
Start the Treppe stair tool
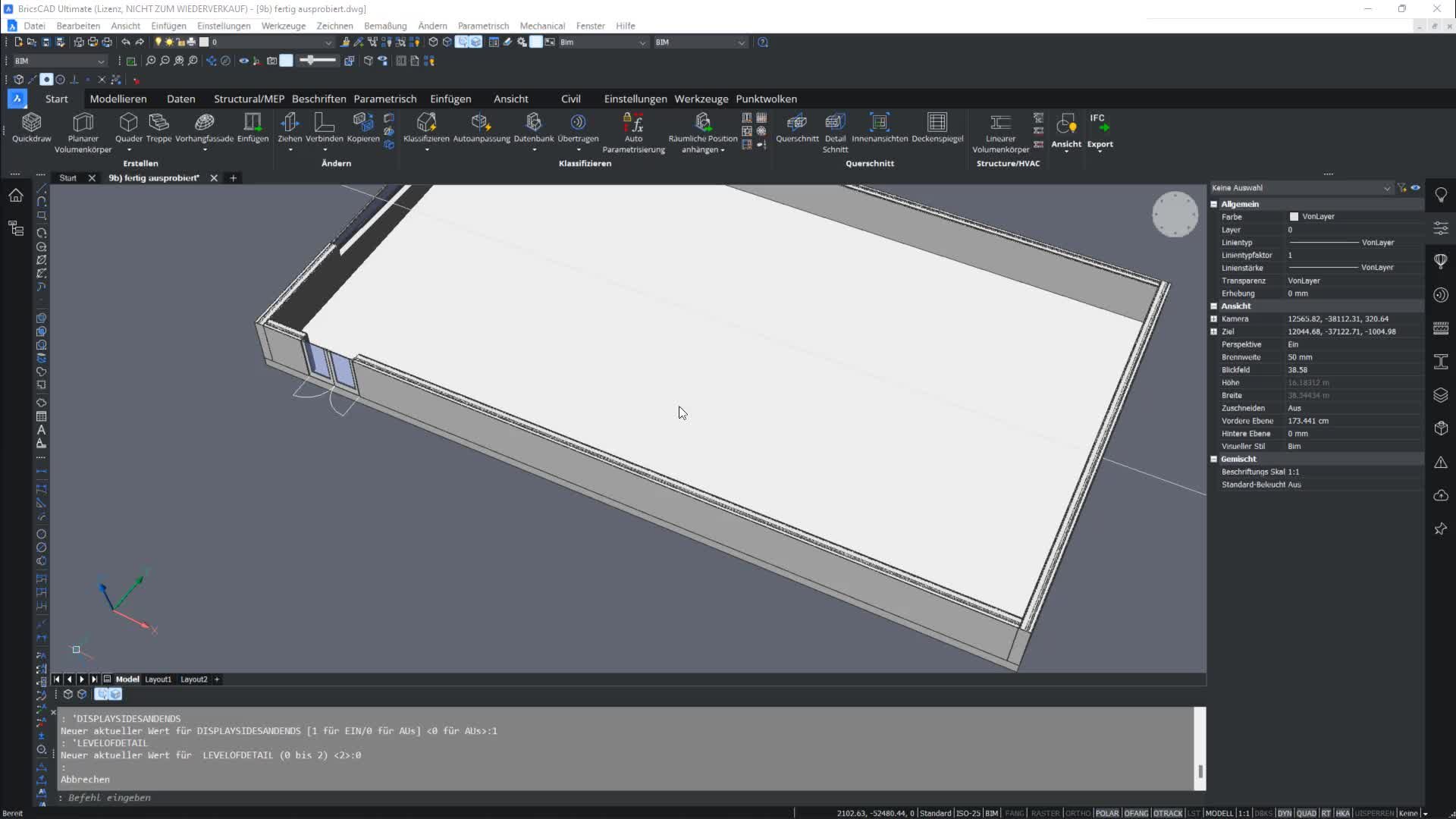click(158, 127)
